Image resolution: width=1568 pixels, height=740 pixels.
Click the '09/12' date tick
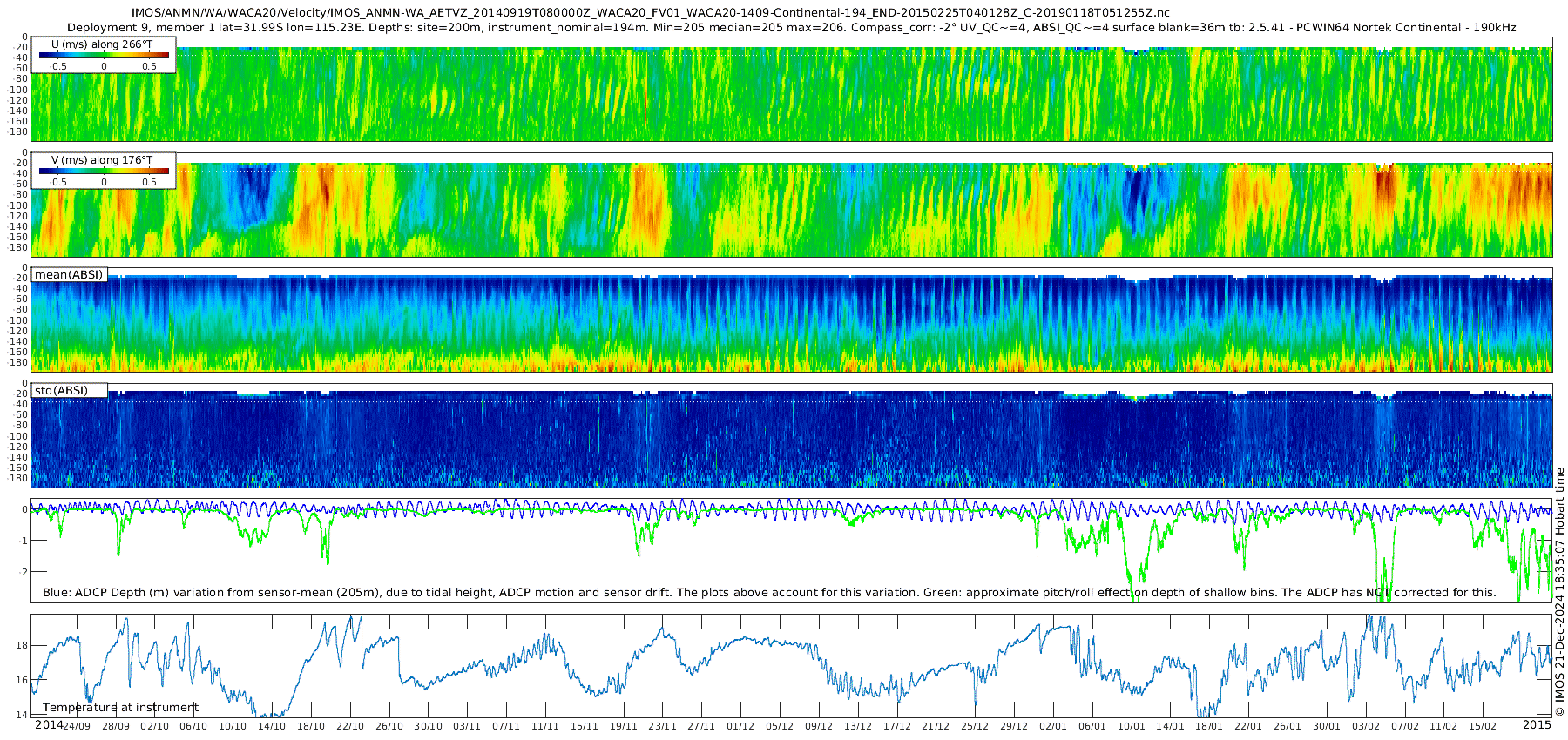point(819,726)
